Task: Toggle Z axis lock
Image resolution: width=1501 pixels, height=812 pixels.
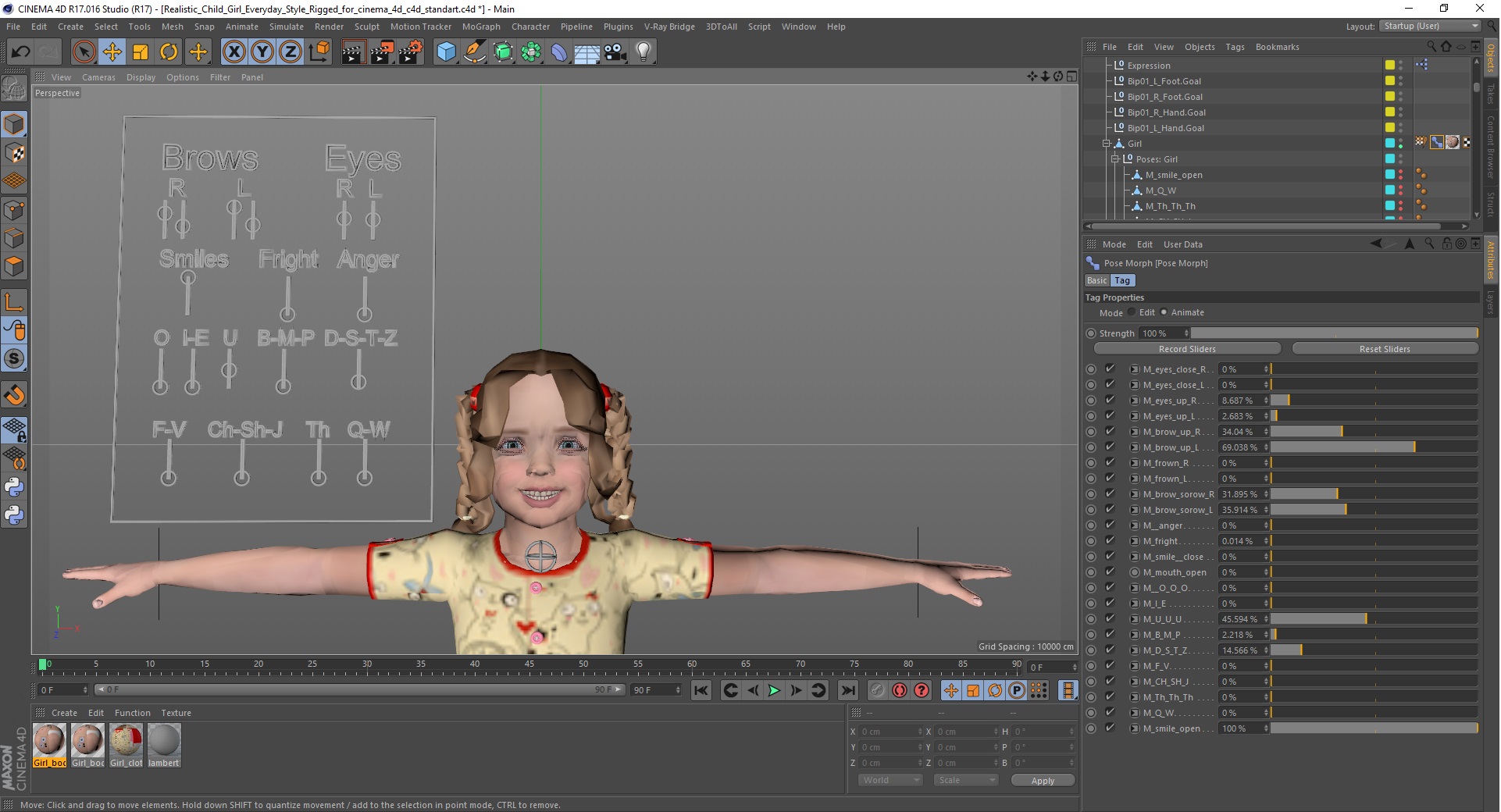Action: coord(291,52)
